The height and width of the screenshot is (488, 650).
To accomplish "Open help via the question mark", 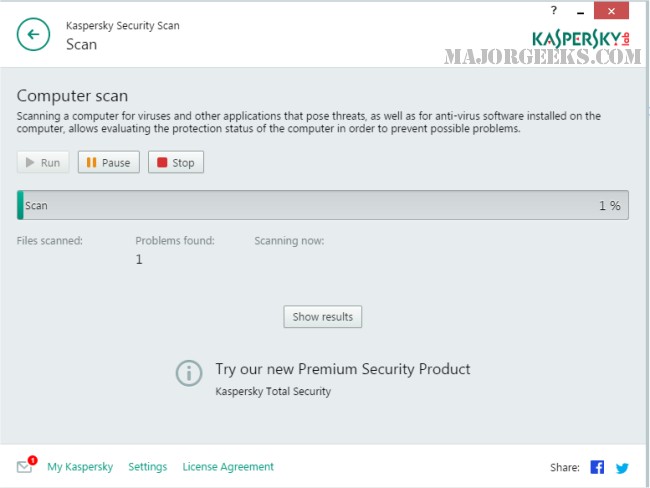I will pos(554,10).
